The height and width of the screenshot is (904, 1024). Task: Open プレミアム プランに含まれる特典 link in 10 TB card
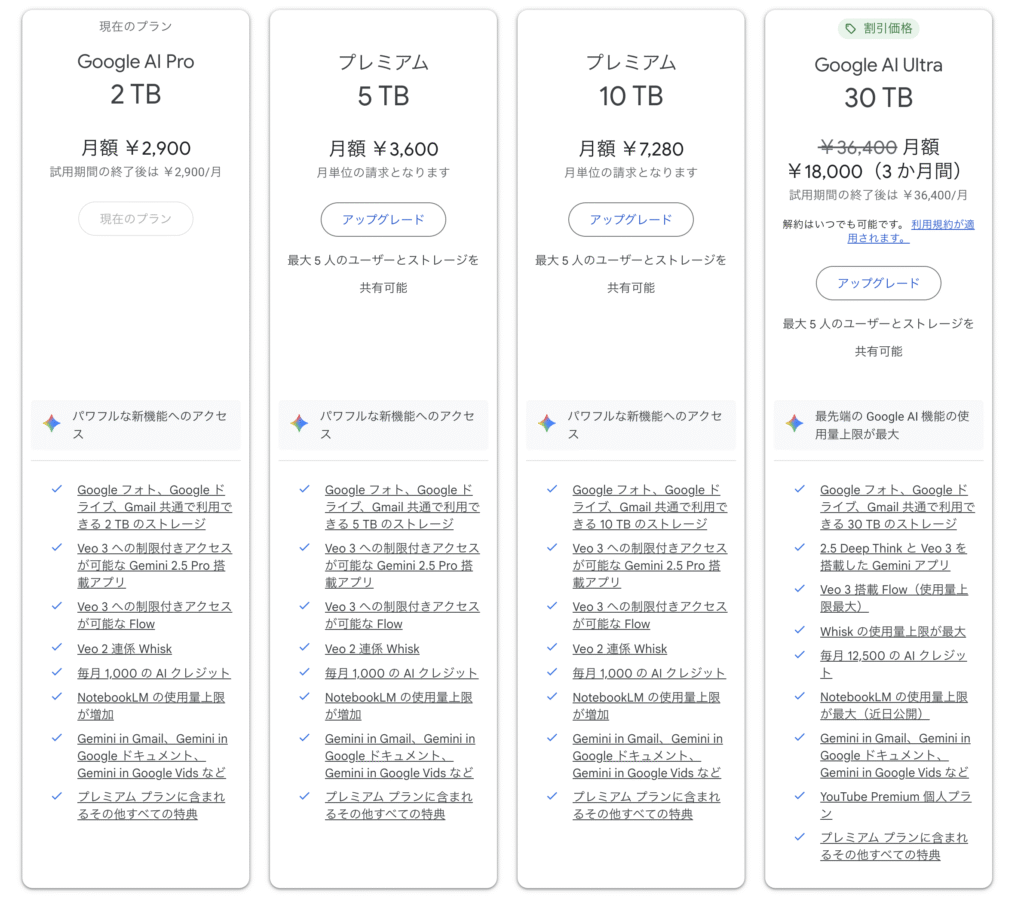[646, 805]
